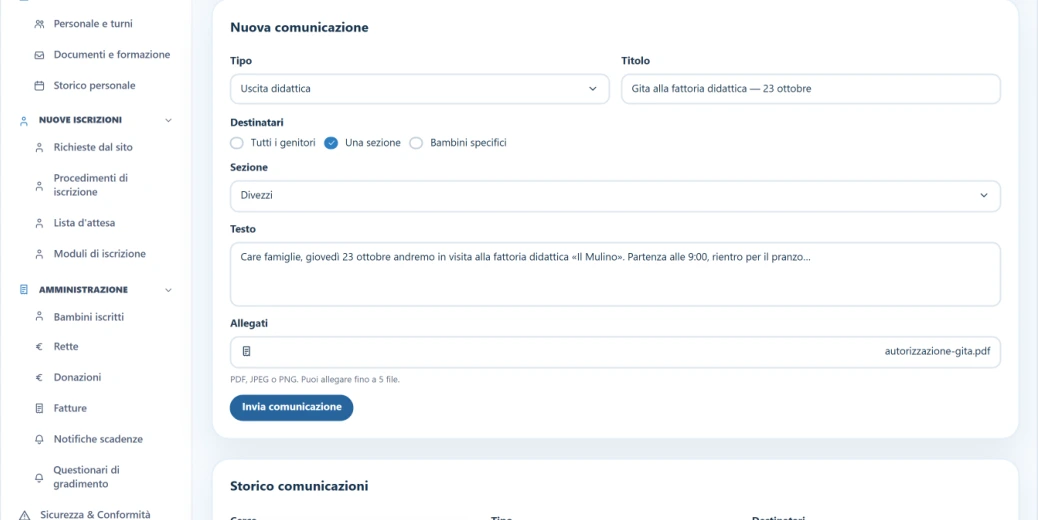The width and height of the screenshot is (1038, 520).
Task: Click the person icon beside Procedimenti di iscrizione
Action: tap(39, 185)
